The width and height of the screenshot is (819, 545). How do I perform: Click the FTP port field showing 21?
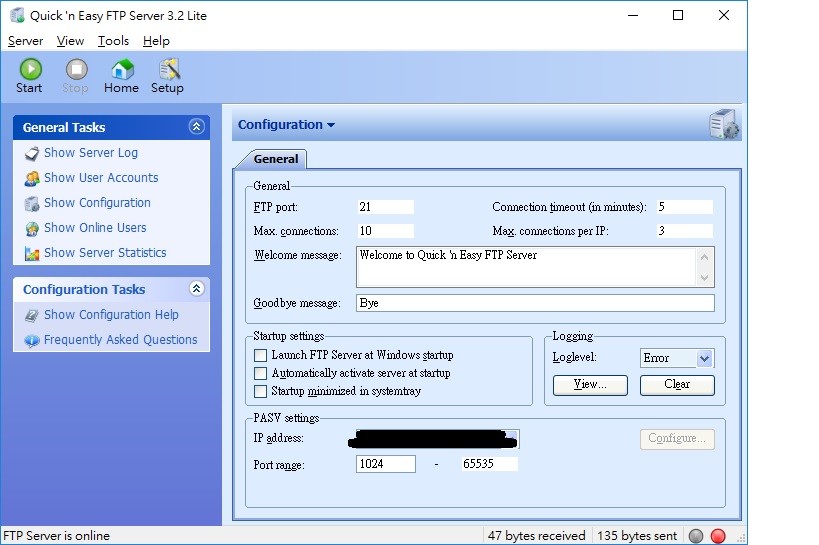(x=385, y=207)
